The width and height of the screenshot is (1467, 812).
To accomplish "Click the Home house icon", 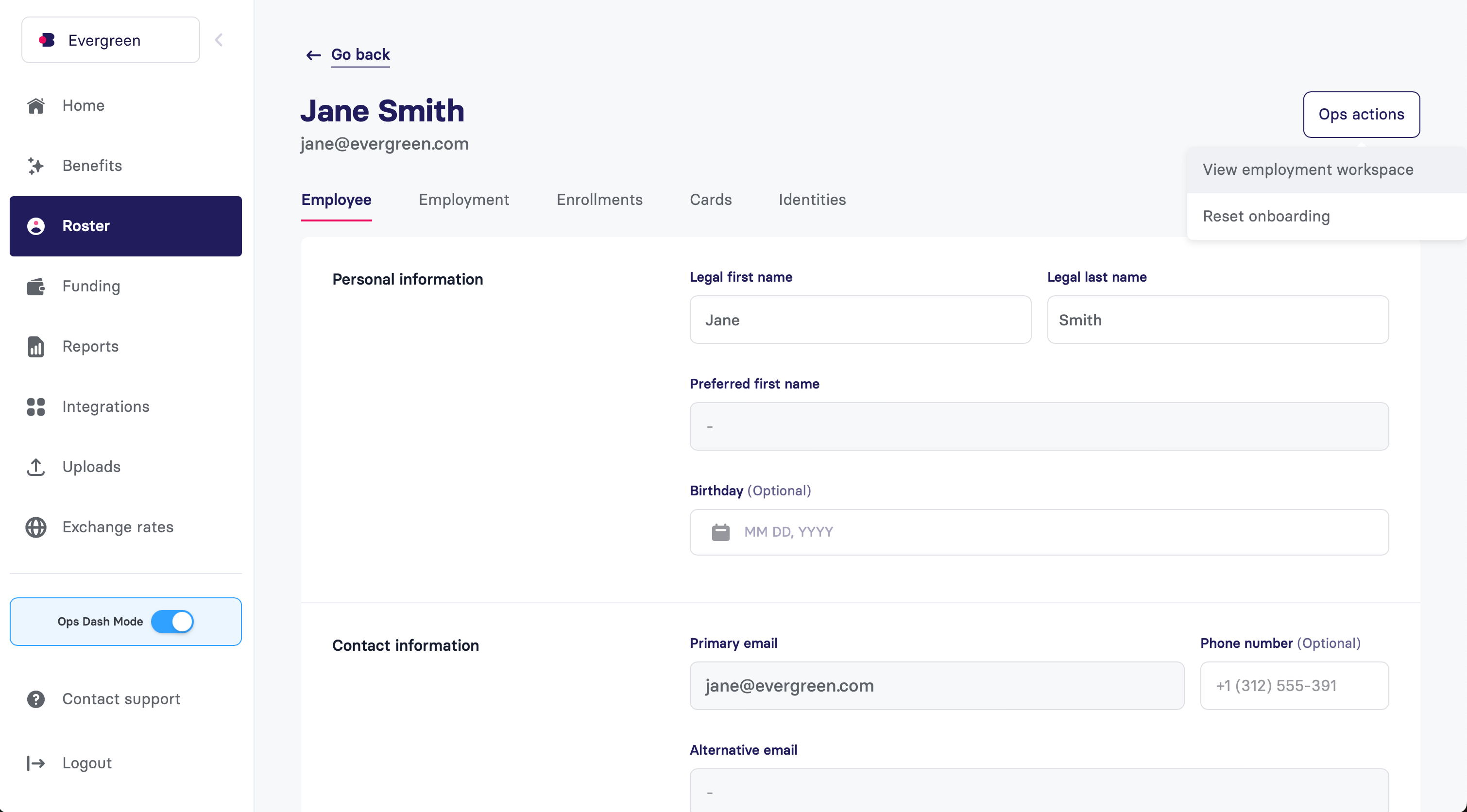I will click(x=36, y=105).
